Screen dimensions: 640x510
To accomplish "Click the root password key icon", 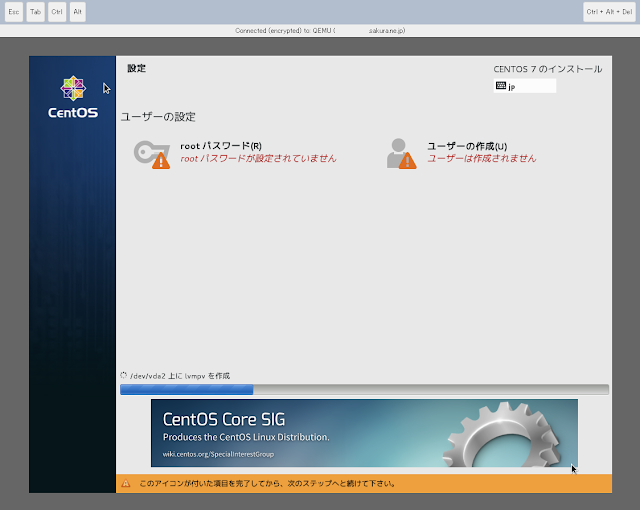I will [x=152, y=154].
